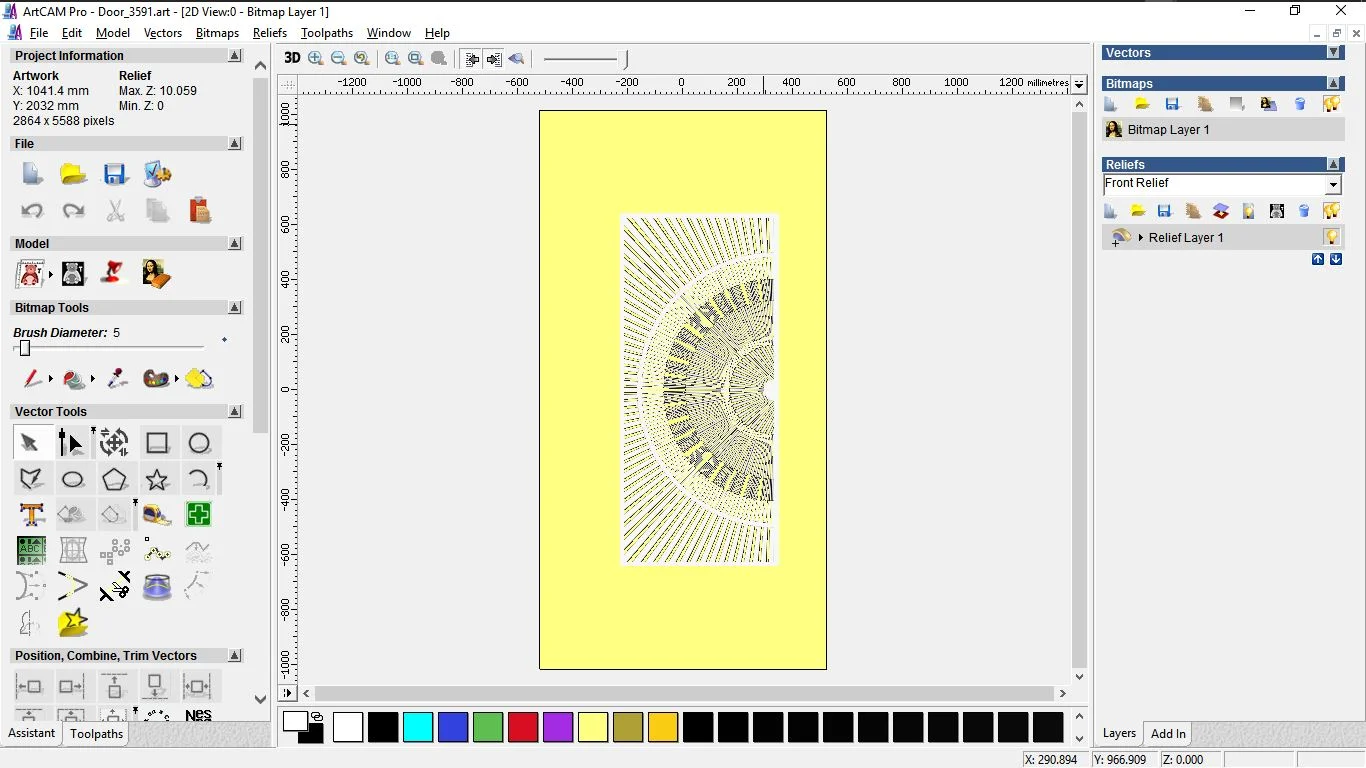The height and width of the screenshot is (768, 1366).
Task: Open the Toolpaths menu
Action: coord(326,33)
